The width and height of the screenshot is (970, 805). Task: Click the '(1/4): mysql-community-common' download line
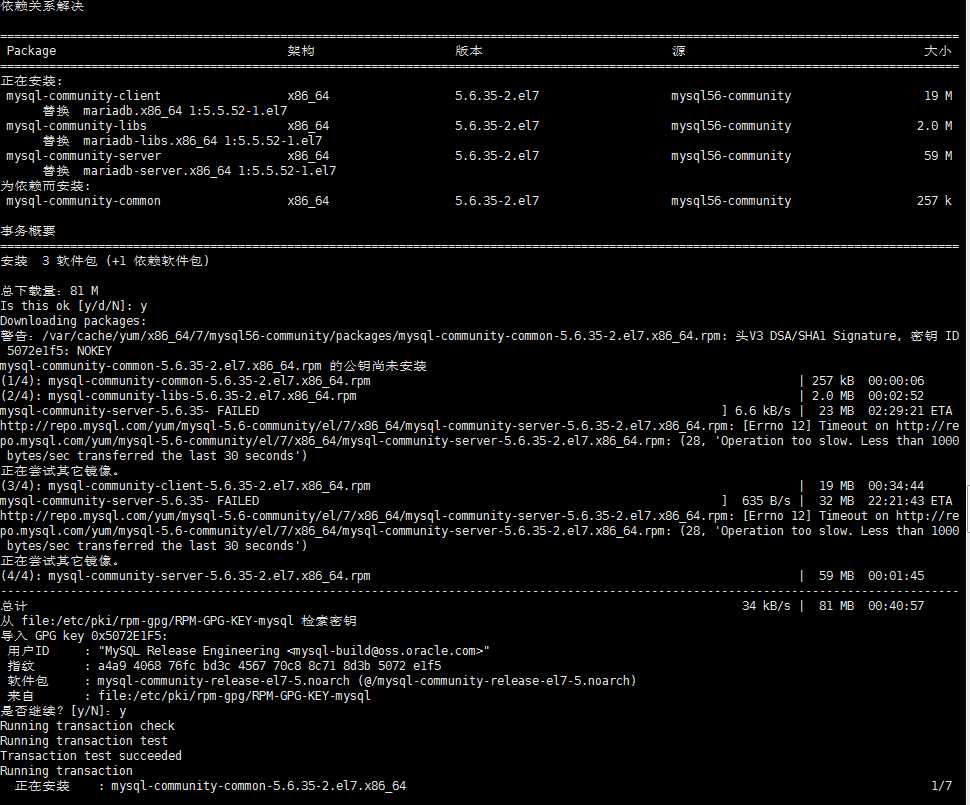186,381
